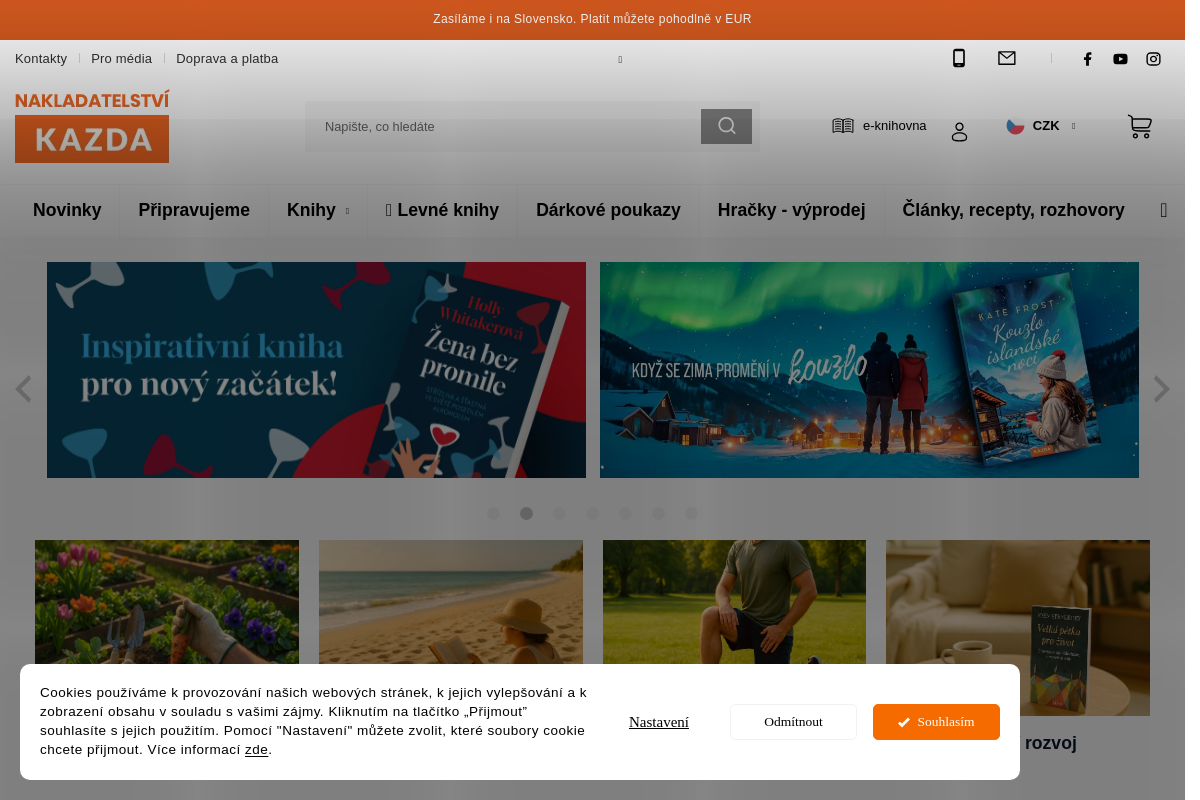Viewport: 1200px width, 800px height.
Task: Accept cookies with Souhlasím button
Action: click(x=935, y=722)
